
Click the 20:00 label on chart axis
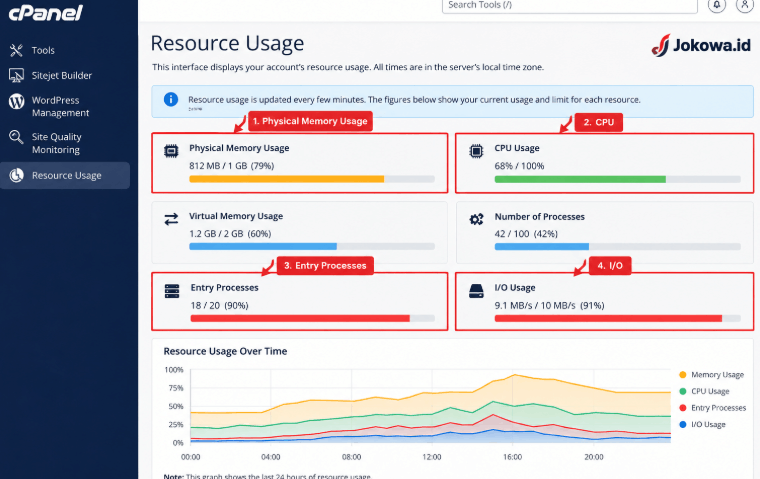594,457
